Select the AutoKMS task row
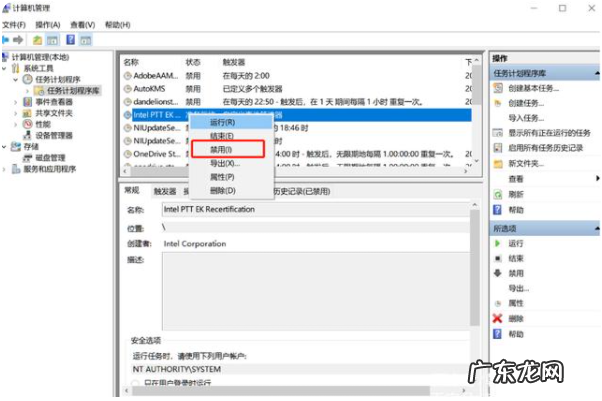The image size is (602, 401). pyautogui.click(x=297, y=89)
